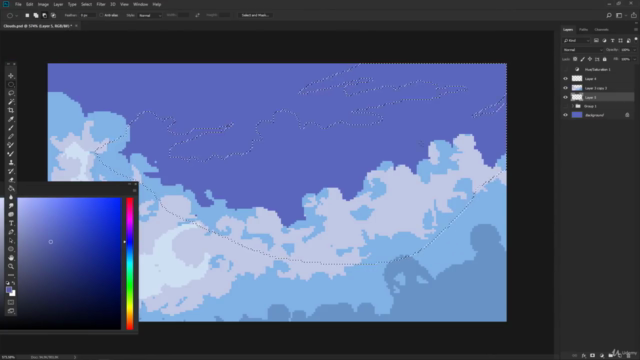Click the New selection mode icon
640x360 pixels.
pos(27,15)
